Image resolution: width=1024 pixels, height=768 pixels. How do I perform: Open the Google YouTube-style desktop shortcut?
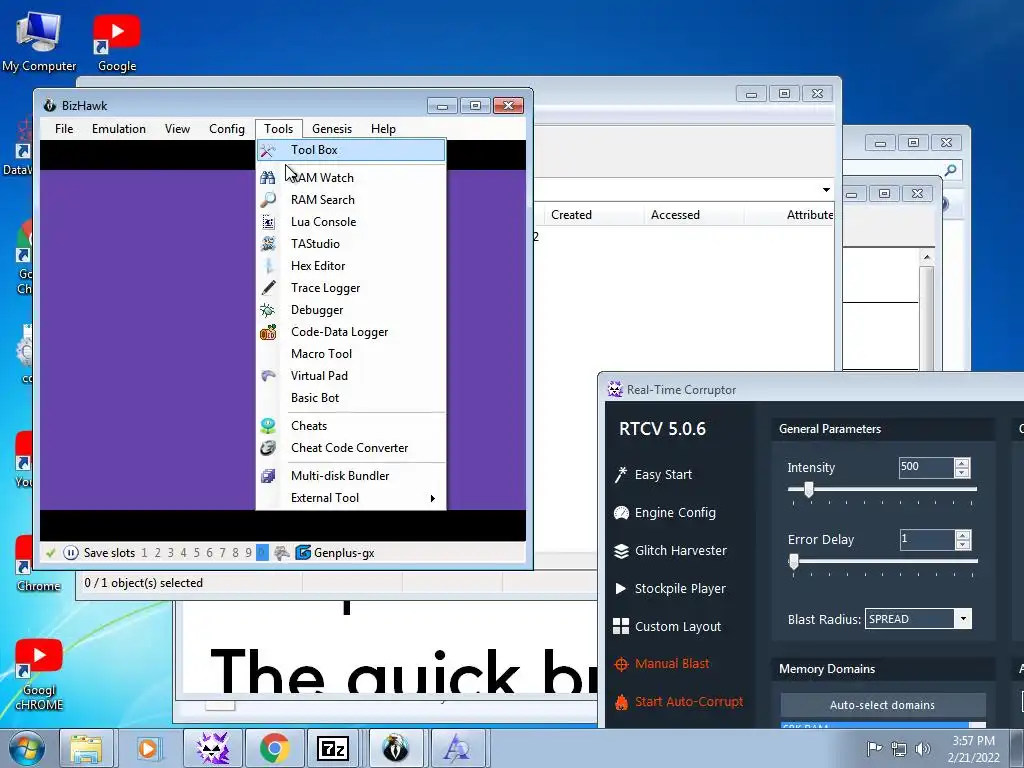(x=117, y=43)
